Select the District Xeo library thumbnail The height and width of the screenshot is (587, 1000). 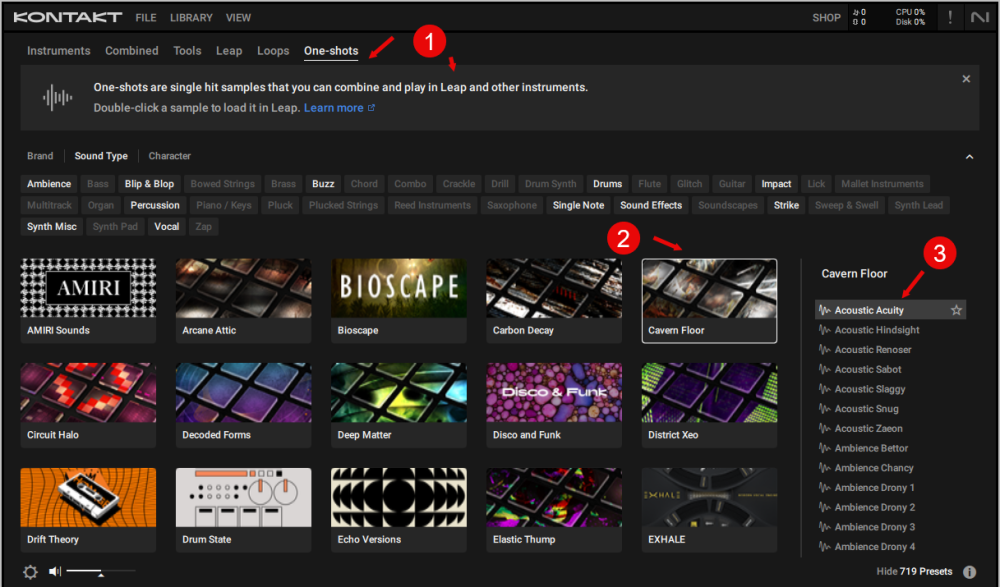pos(709,405)
